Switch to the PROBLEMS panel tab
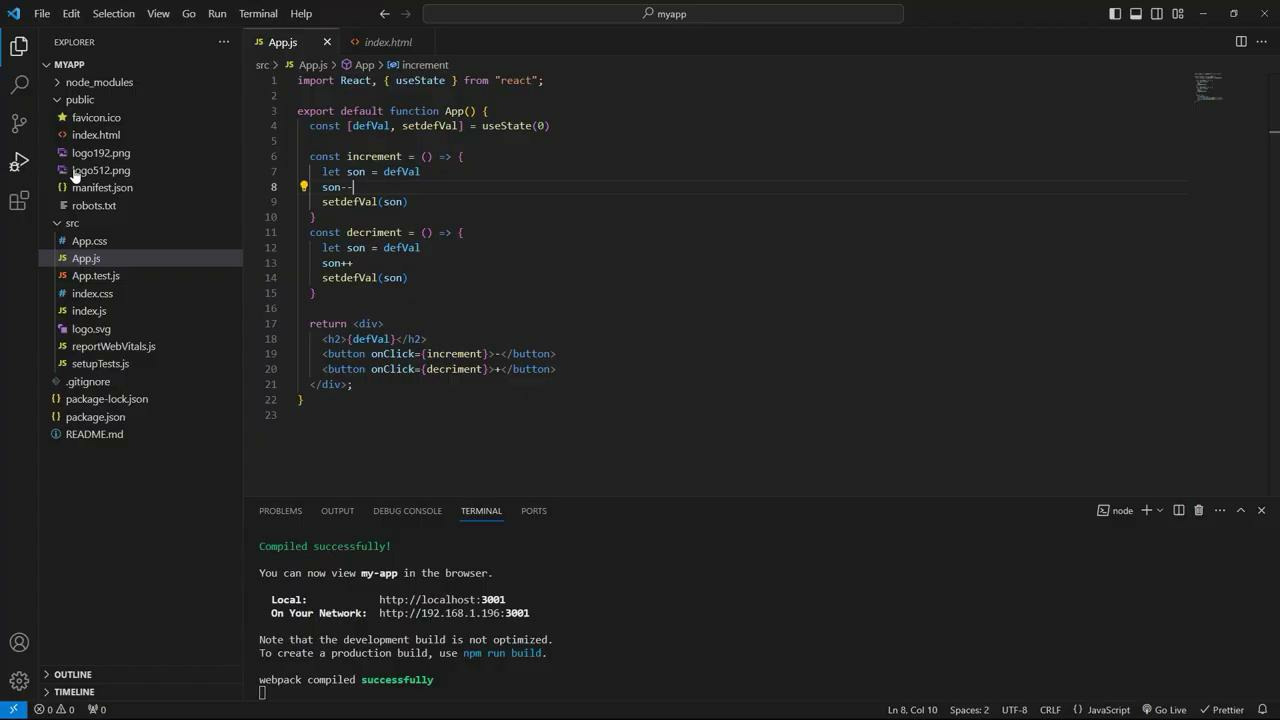Viewport: 1280px width, 720px height. click(x=280, y=510)
